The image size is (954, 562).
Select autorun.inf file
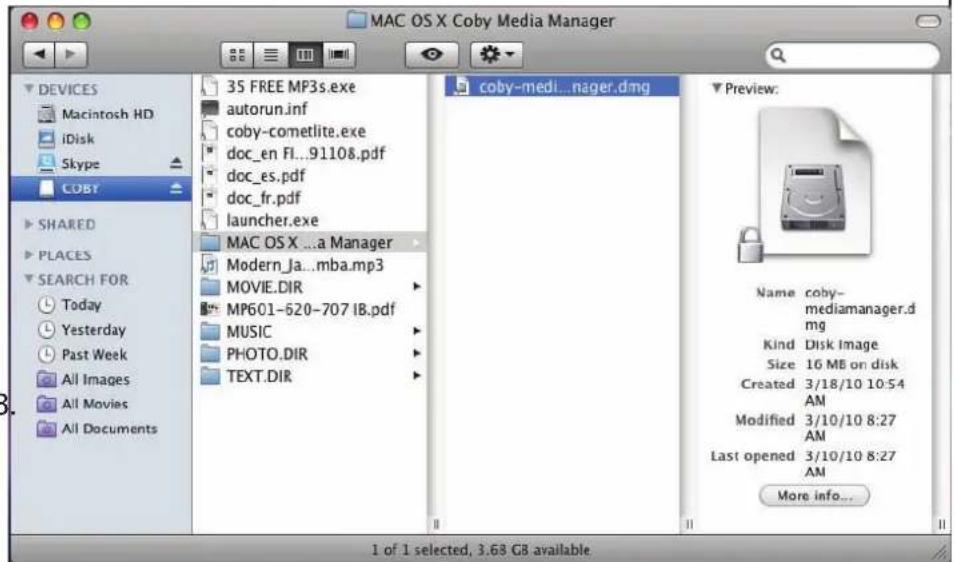pos(310,109)
